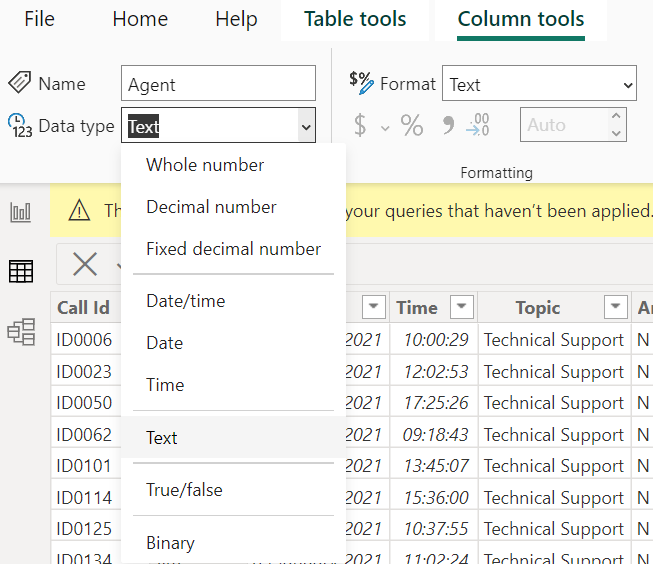Select cell ID0114
The image size is (653, 564).
click(x=84, y=497)
